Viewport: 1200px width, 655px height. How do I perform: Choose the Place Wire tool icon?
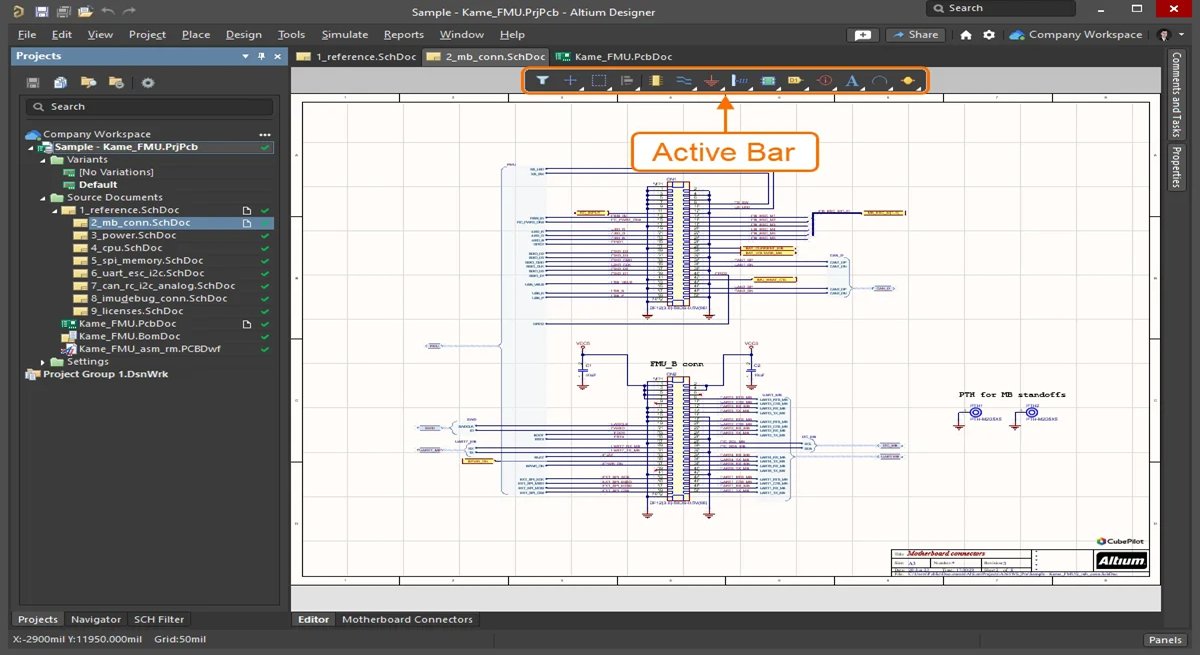[684, 80]
